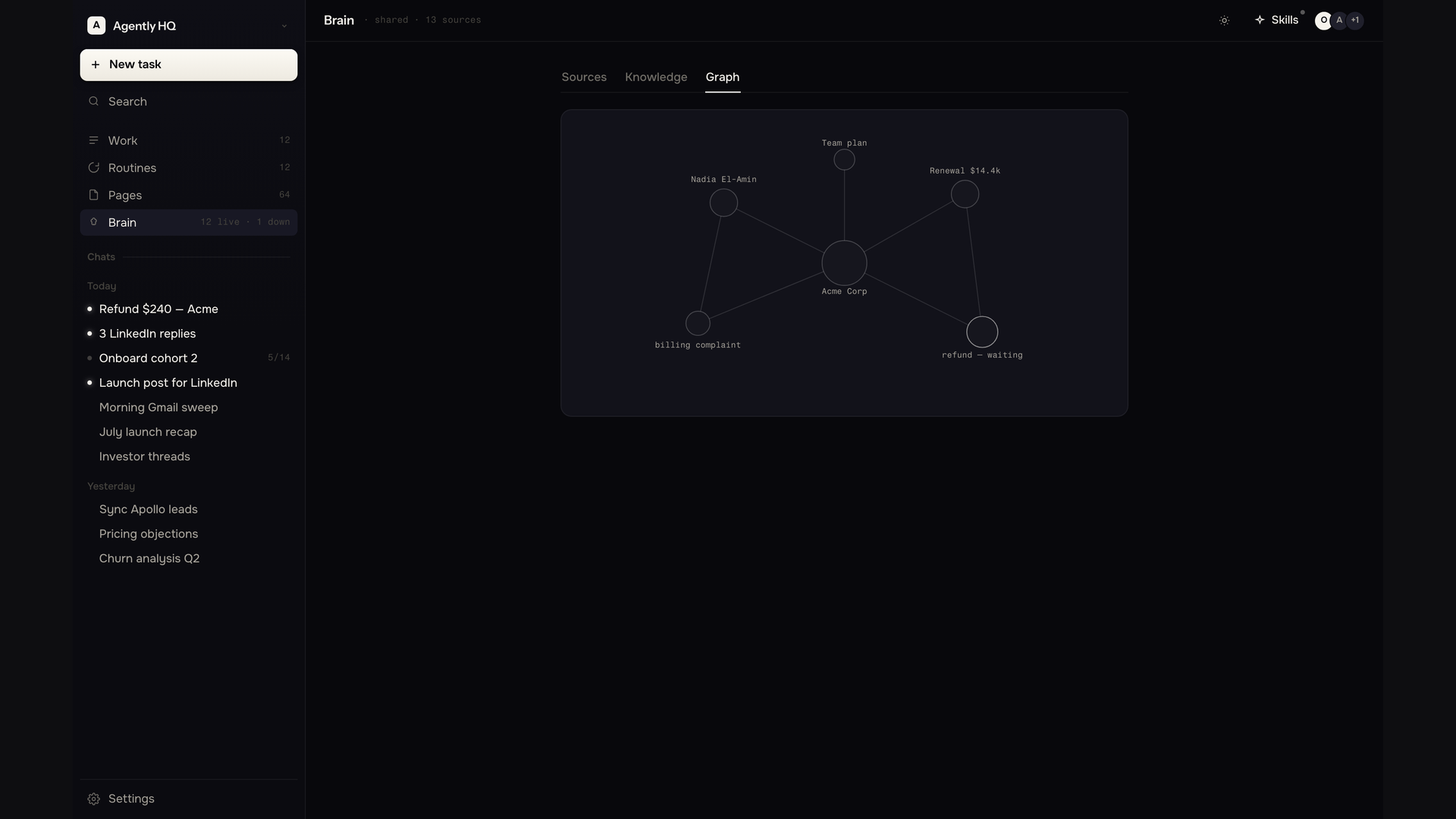Open the July launch recap chat
The image size is (1456, 819).
tap(189, 432)
